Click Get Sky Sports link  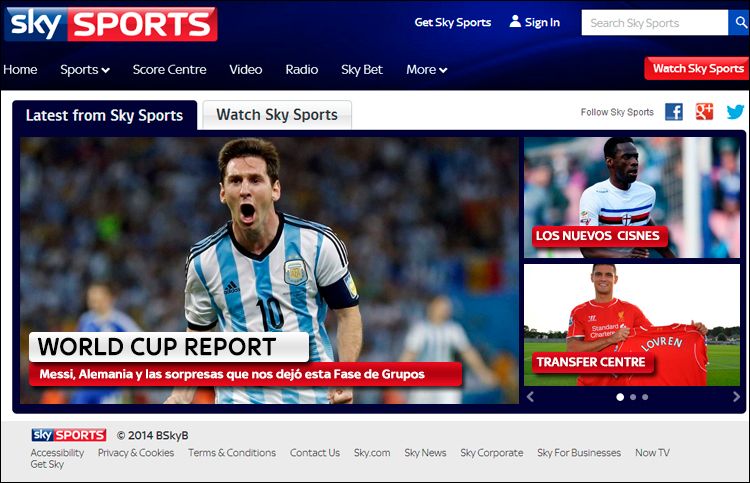click(452, 22)
